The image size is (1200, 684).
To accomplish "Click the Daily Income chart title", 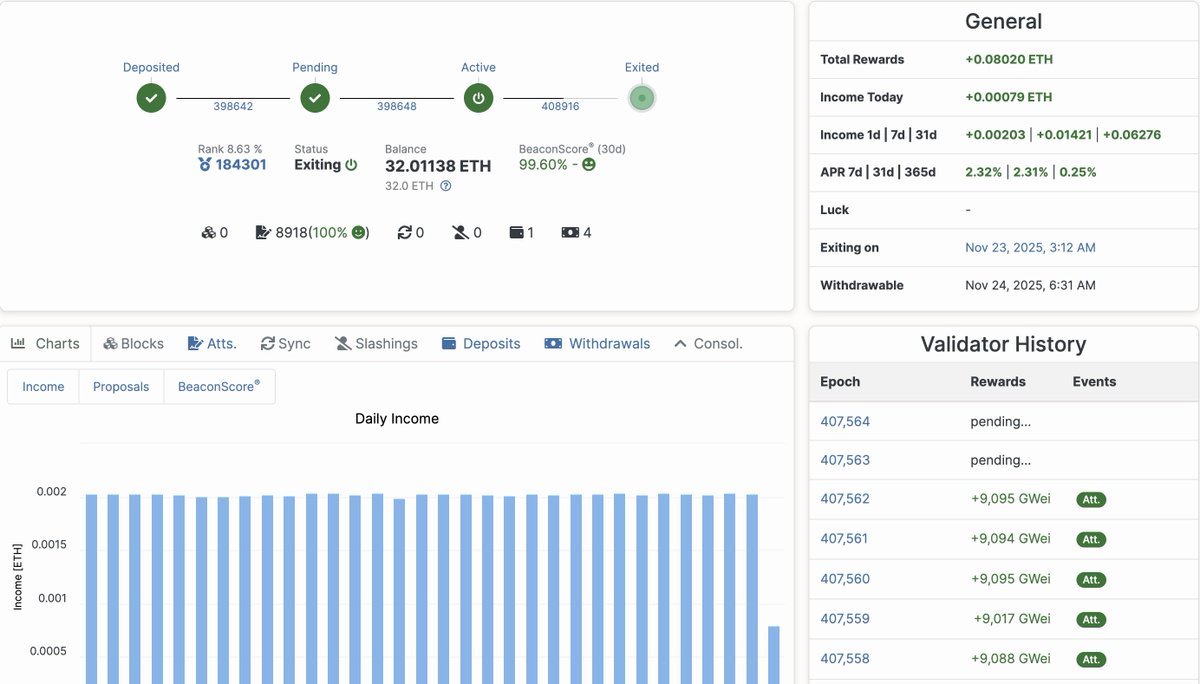I will coord(397,418).
